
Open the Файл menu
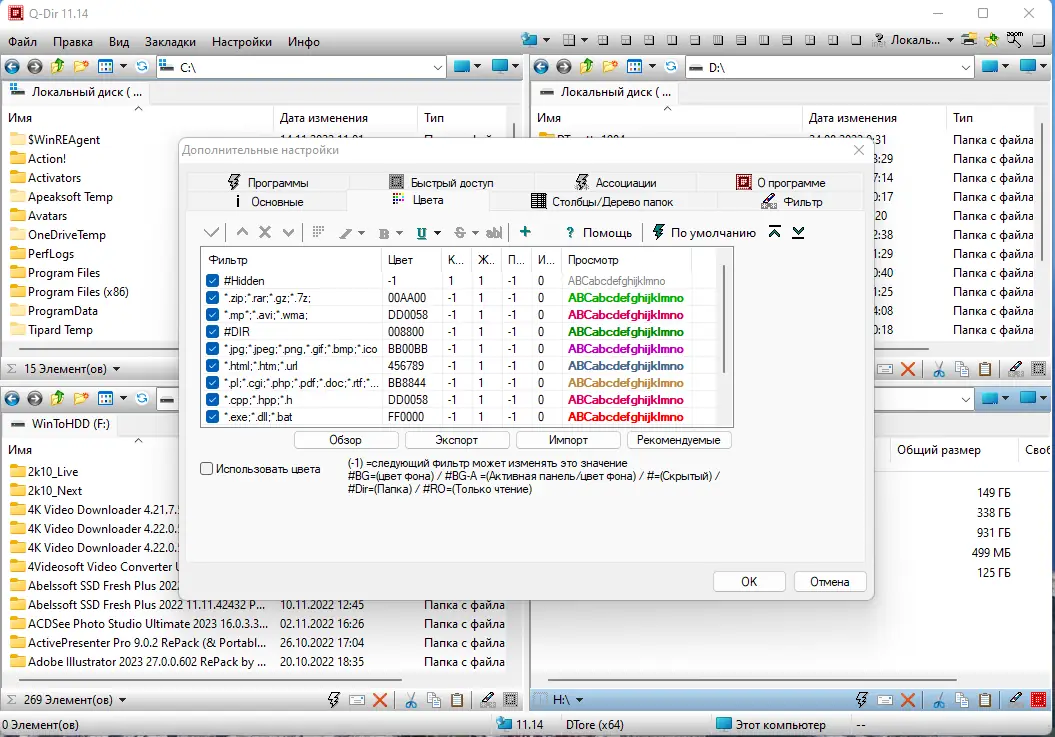22,42
